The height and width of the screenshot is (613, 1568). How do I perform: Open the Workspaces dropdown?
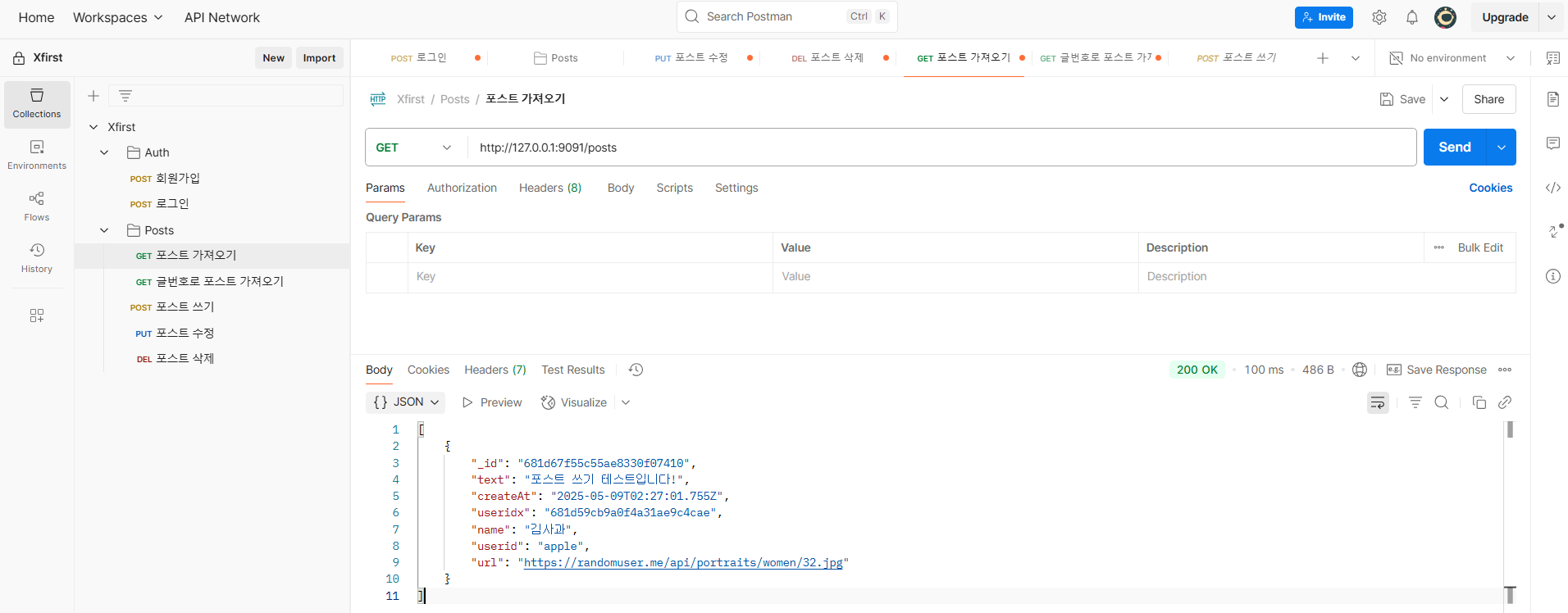[118, 17]
